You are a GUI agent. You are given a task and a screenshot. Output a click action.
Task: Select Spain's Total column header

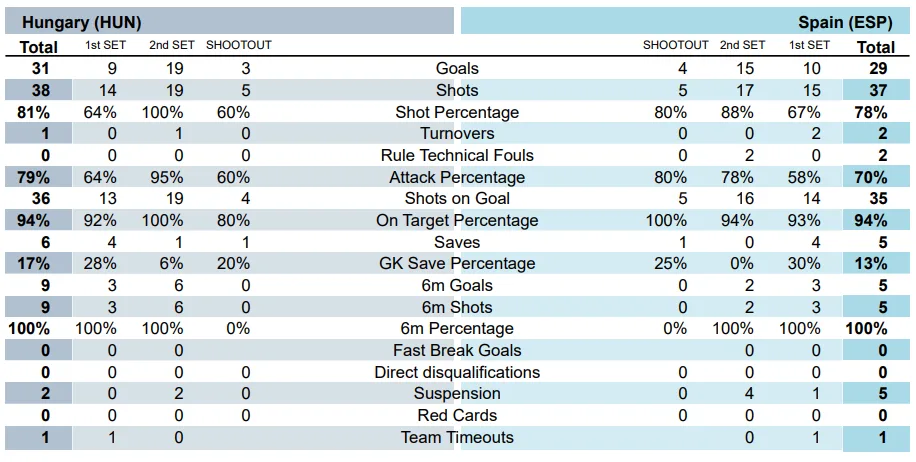pos(876,47)
